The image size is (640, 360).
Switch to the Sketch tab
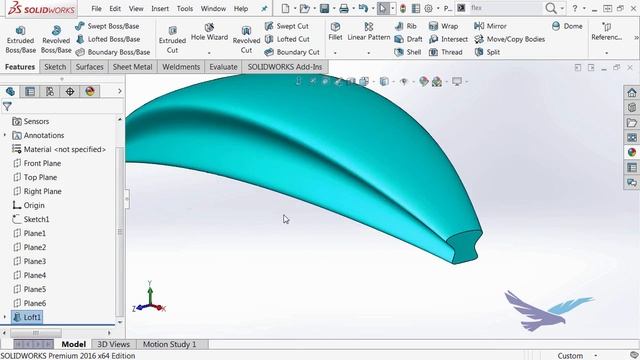pos(55,67)
